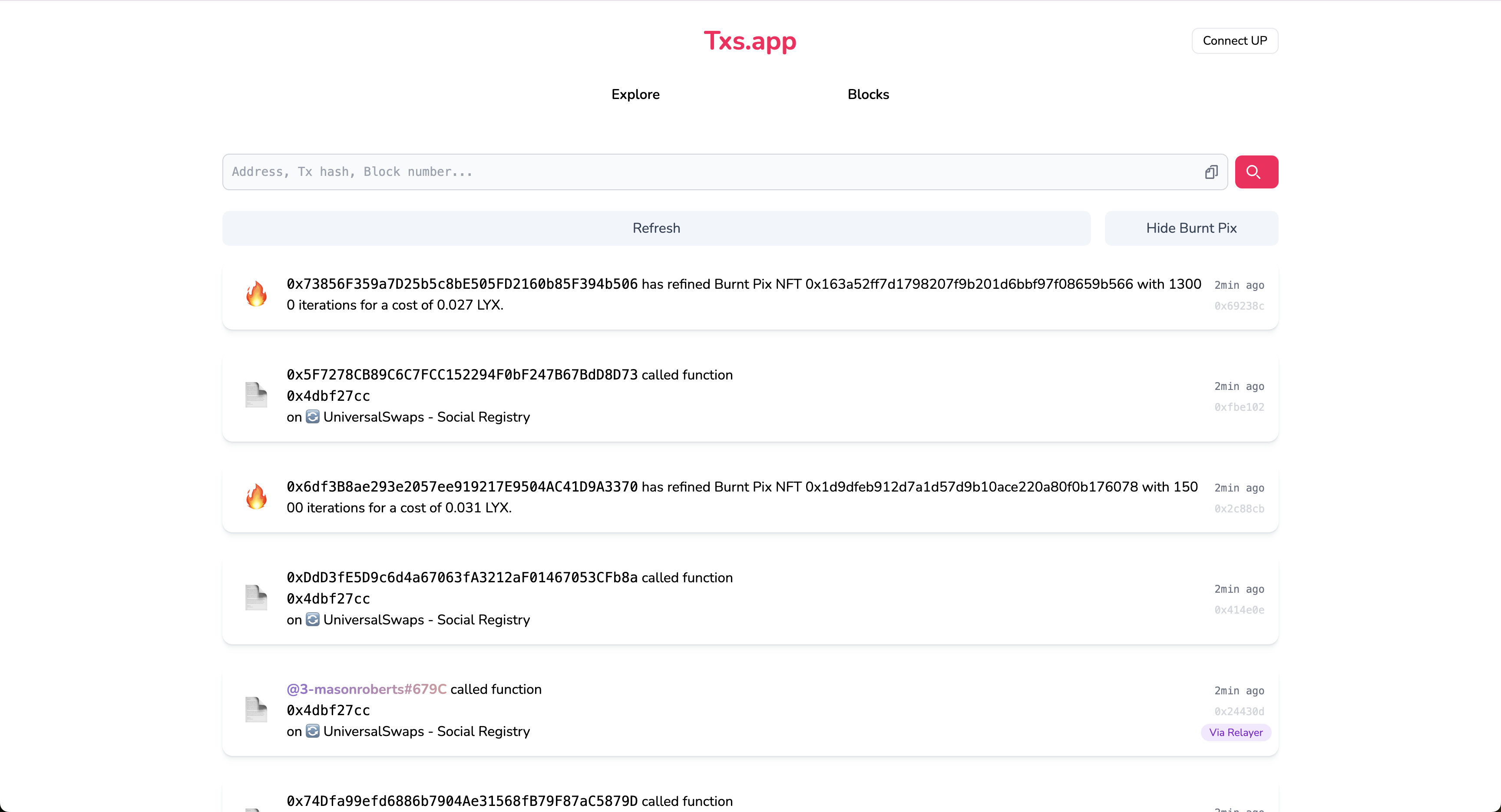Viewport: 1501px width, 812px height.
Task: Click the UniversalSwaps icon on the 0xDdD3f transaction
Action: pos(312,620)
